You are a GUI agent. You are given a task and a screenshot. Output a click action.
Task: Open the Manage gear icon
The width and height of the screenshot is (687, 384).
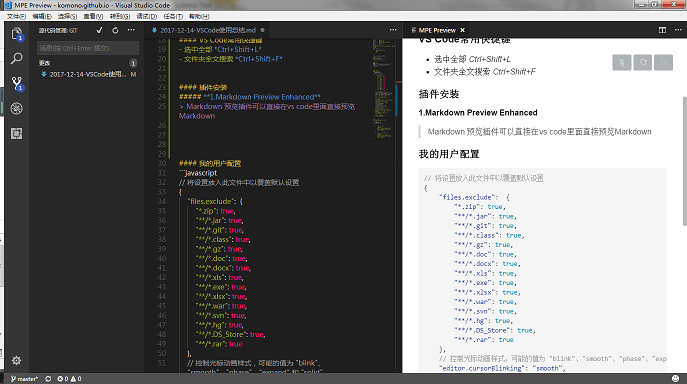click(17, 360)
